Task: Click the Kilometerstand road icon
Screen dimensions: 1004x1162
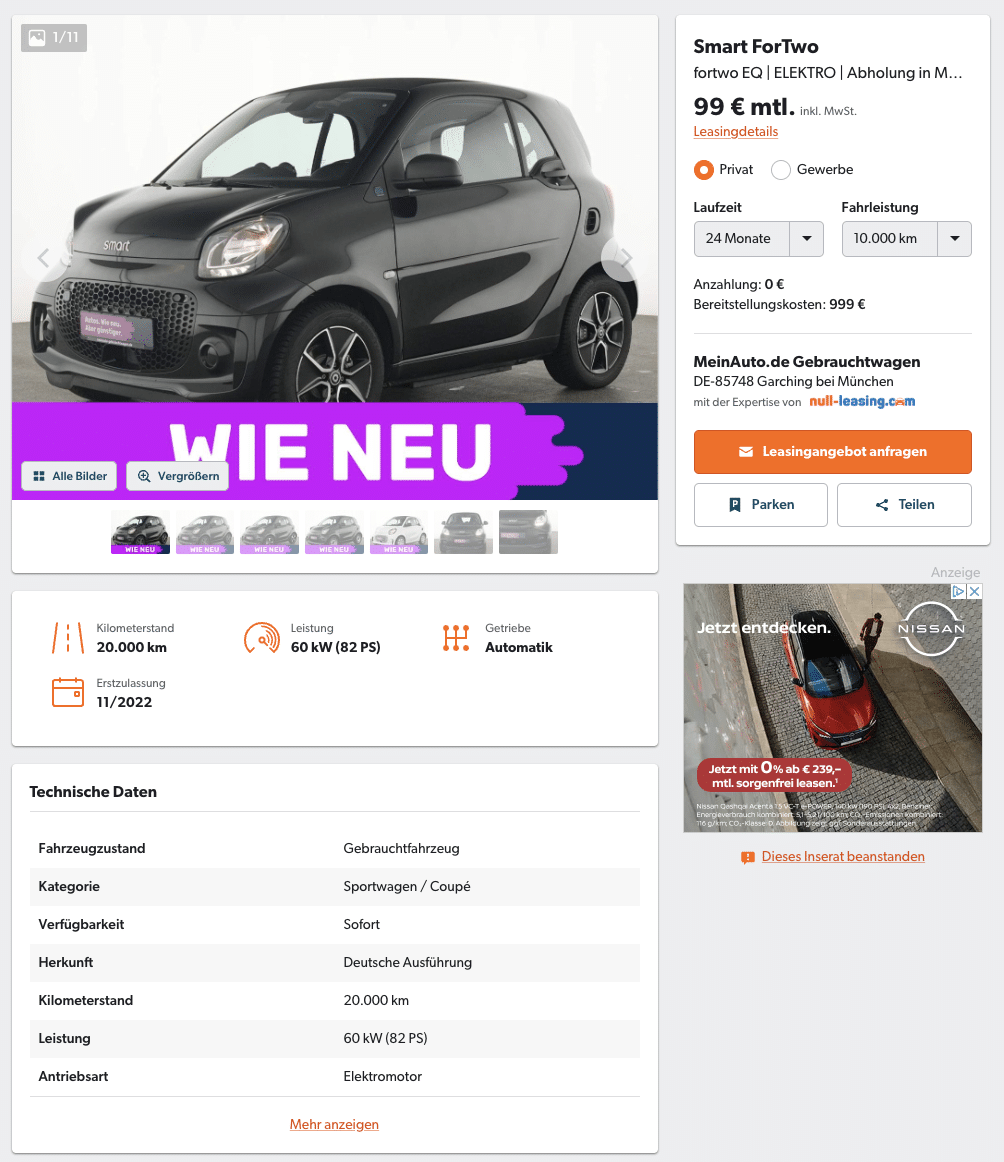Action: (x=67, y=638)
